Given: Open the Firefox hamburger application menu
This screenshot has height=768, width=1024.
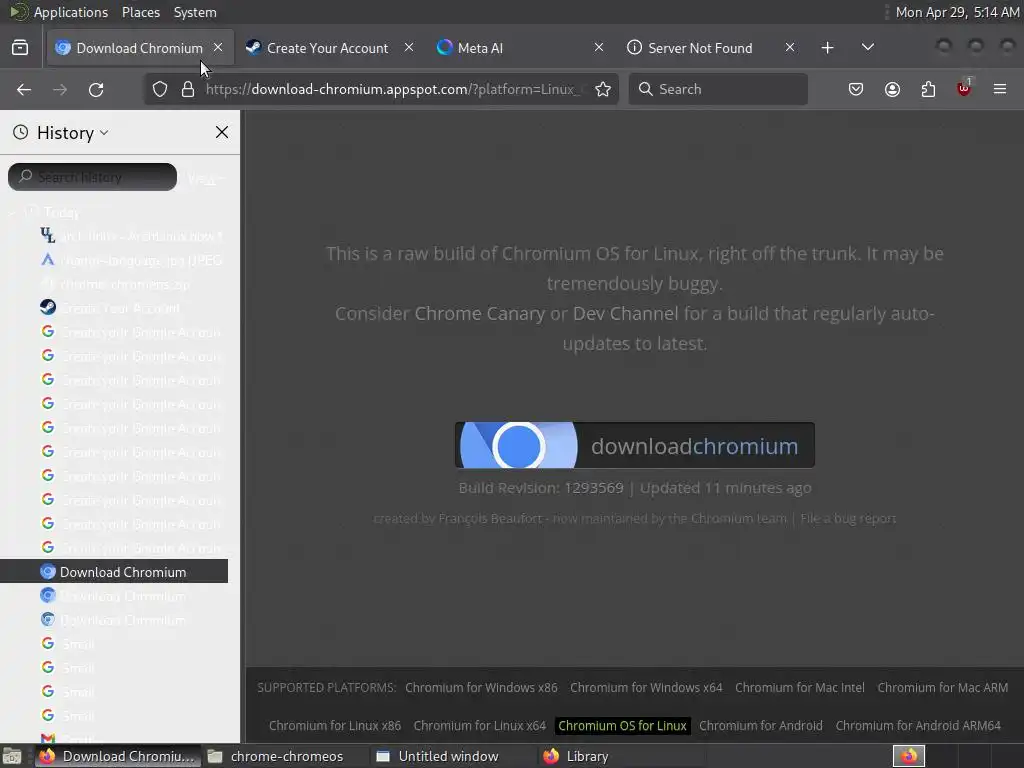Looking at the screenshot, I should pos(1000,89).
